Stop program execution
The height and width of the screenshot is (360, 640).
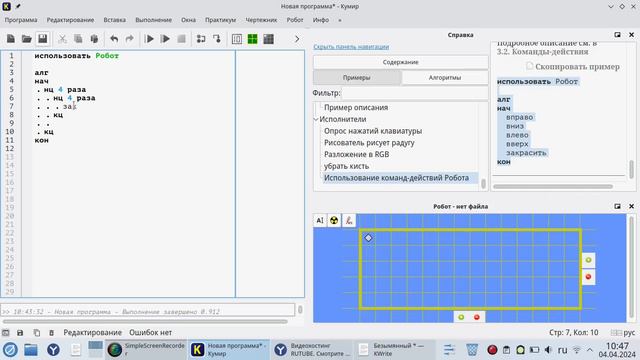pyautogui.click(x=181, y=39)
